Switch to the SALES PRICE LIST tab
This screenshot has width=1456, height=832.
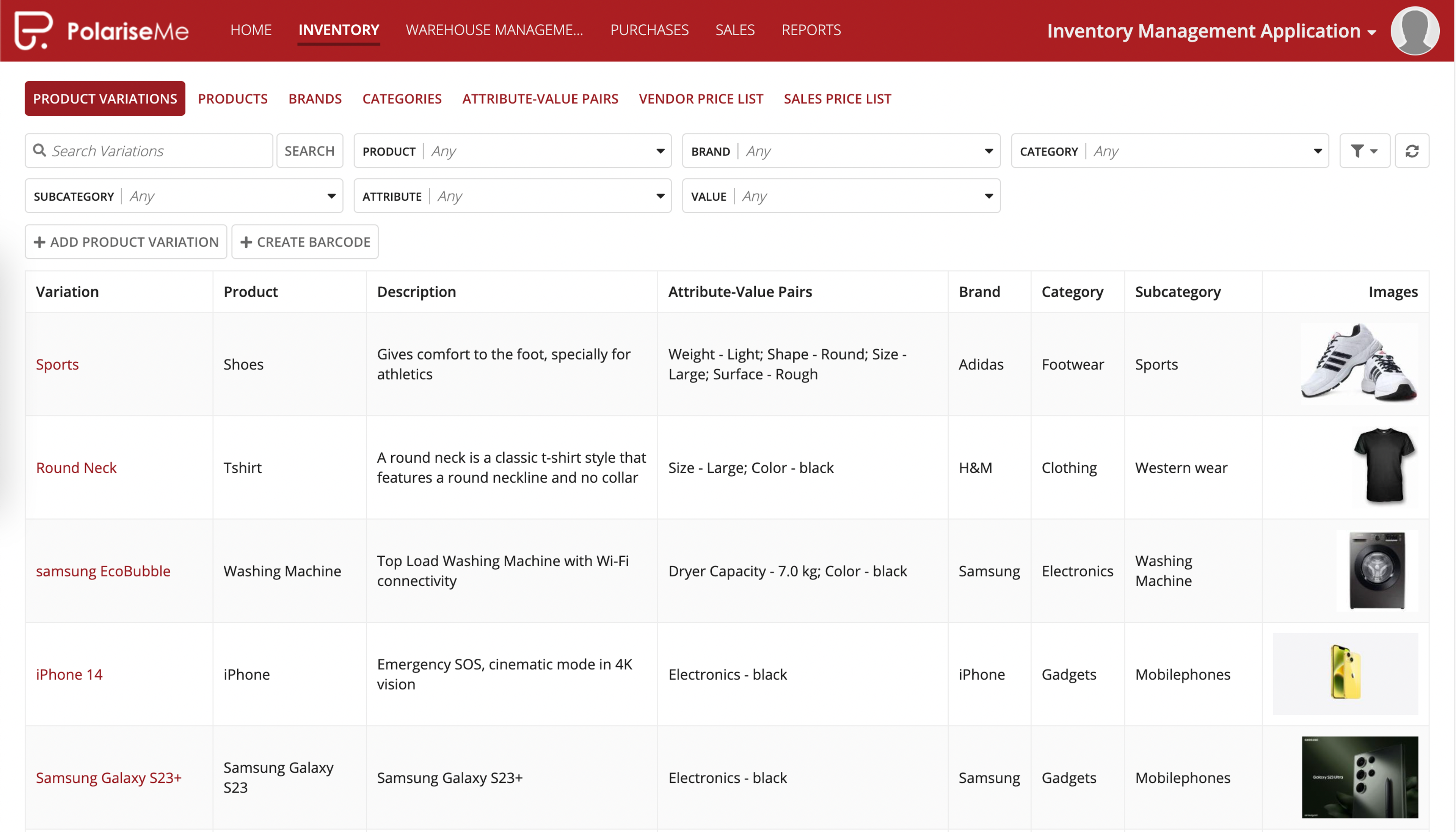837,98
